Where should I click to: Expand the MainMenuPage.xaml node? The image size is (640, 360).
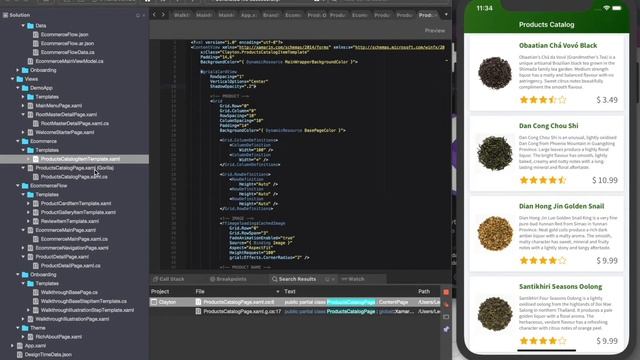(23, 106)
